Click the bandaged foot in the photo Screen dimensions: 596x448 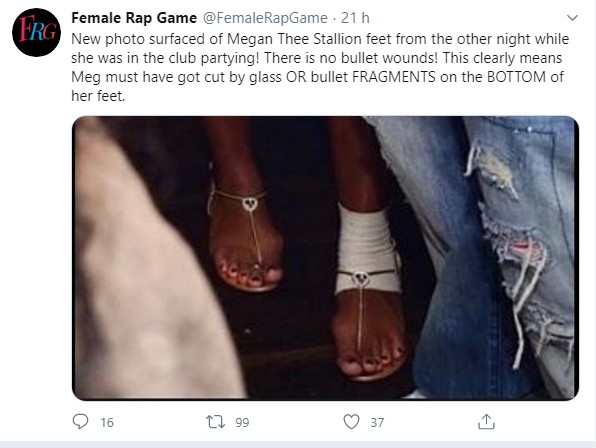pyautogui.click(x=368, y=293)
